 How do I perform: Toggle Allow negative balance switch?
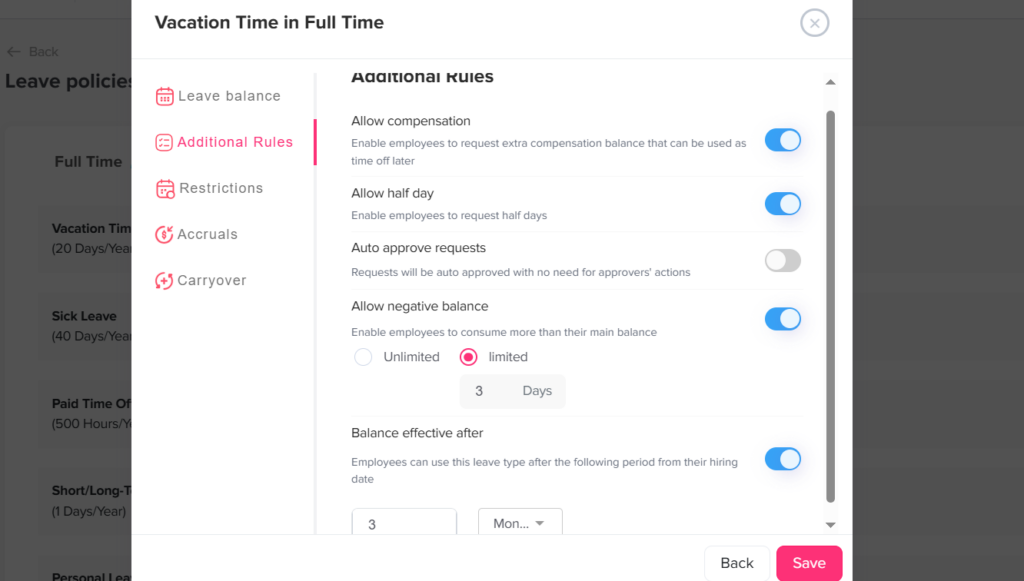(783, 319)
